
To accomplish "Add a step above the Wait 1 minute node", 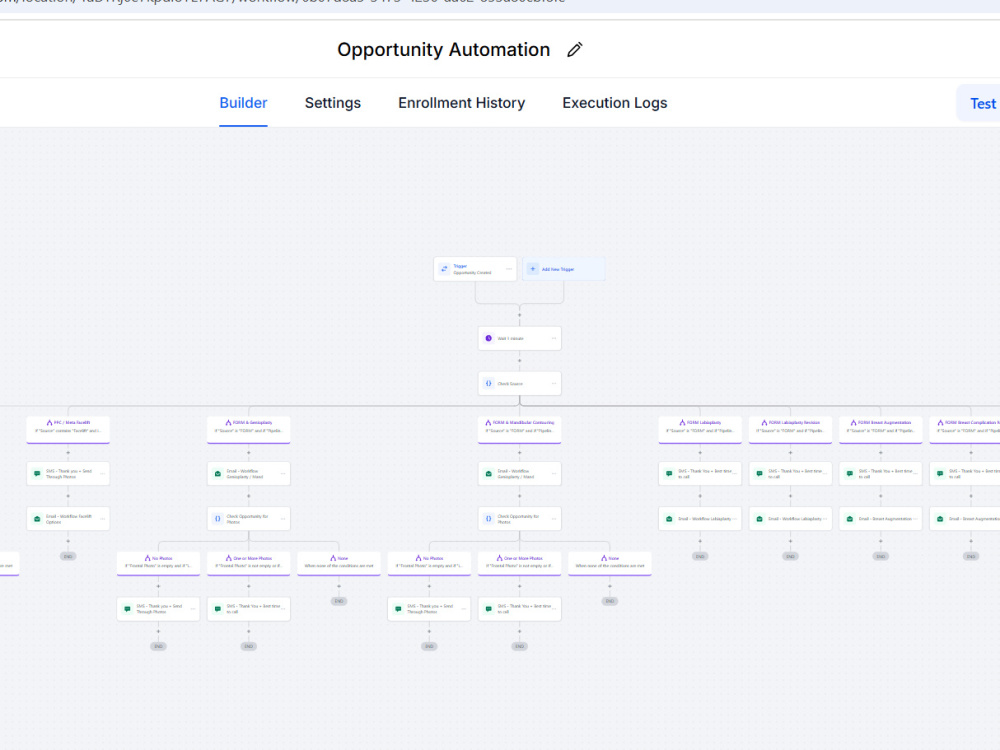I will coord(520,315).
